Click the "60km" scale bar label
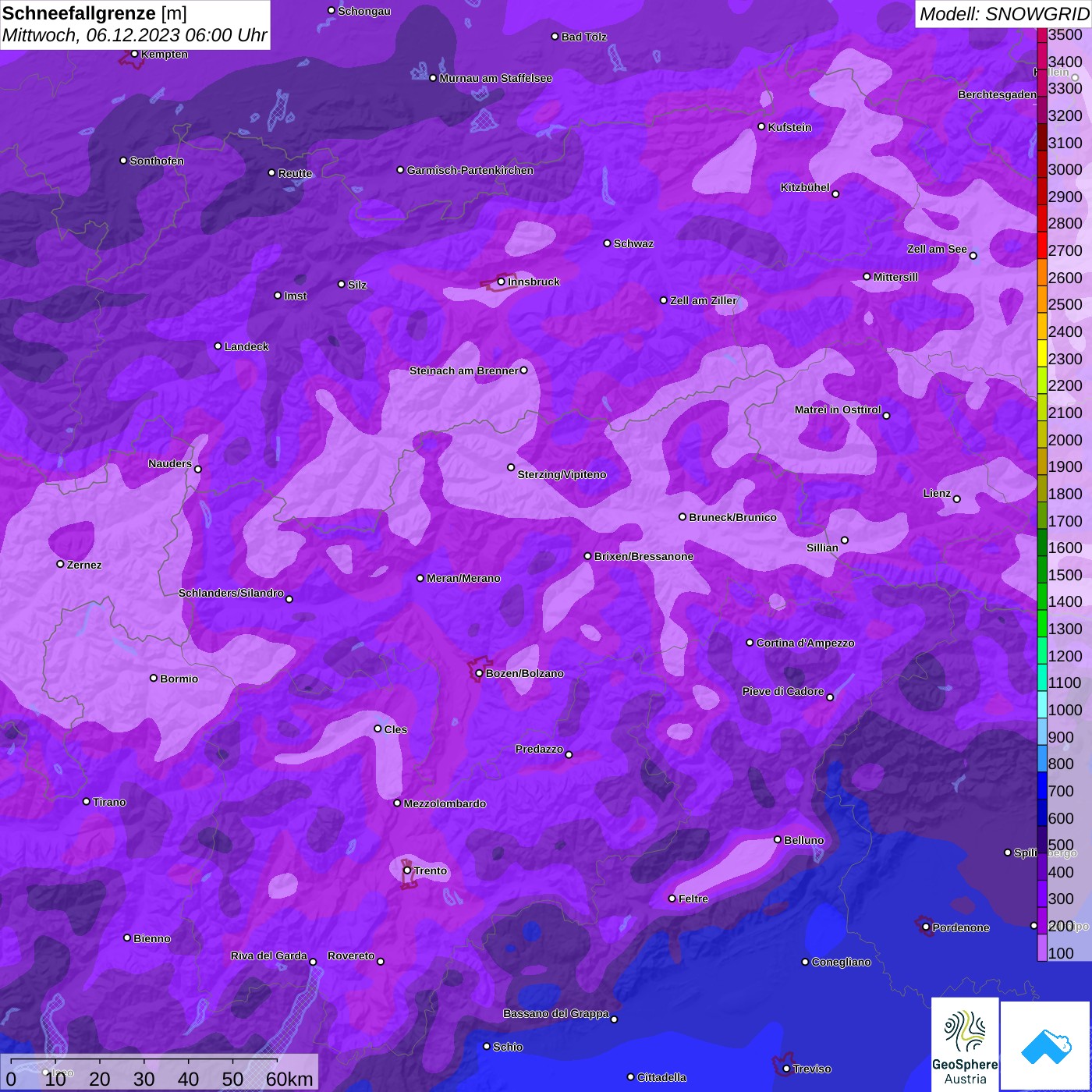This screenshot has height=1092, width=1092. 289,1079
